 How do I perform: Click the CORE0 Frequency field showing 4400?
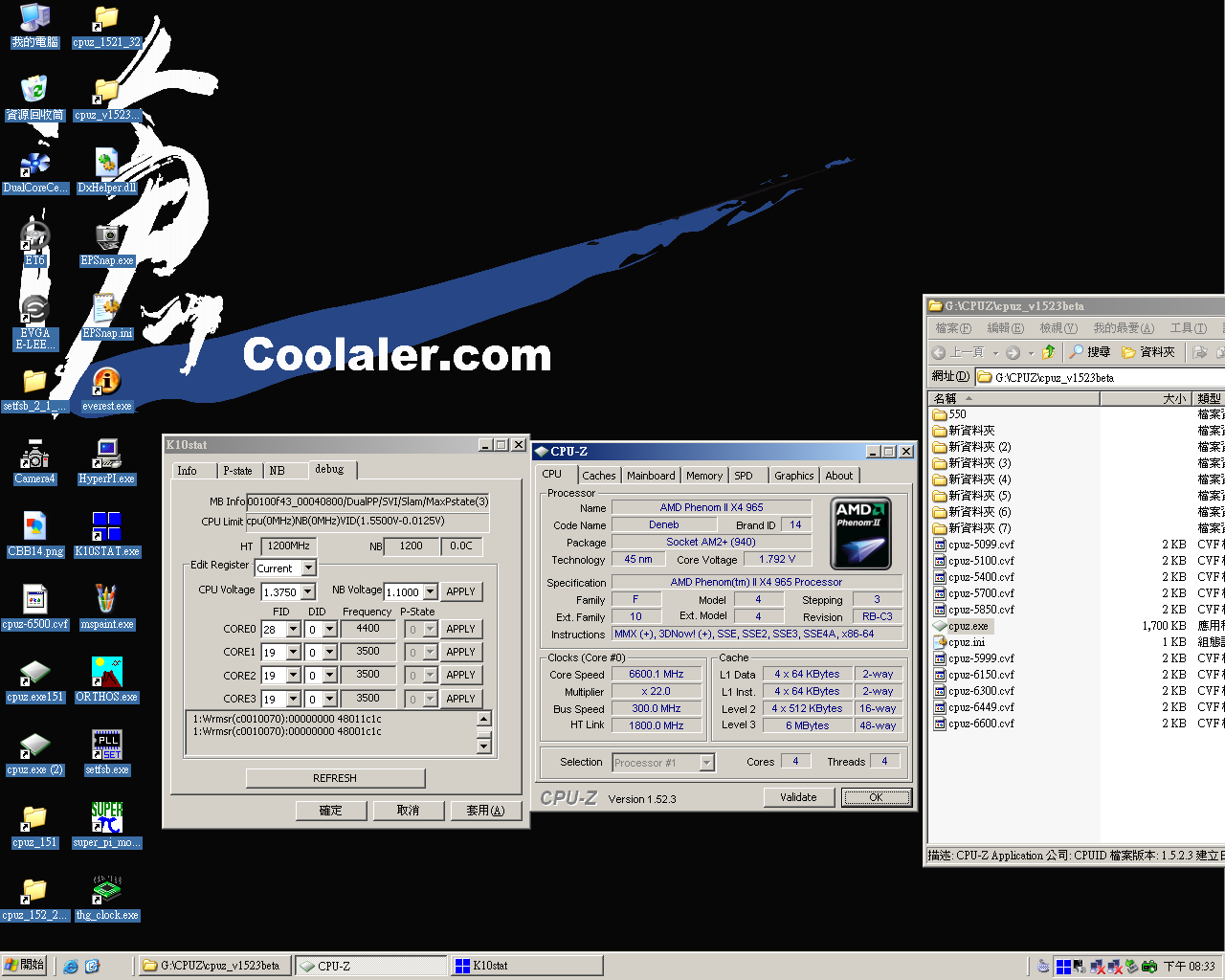click(368, 629)
